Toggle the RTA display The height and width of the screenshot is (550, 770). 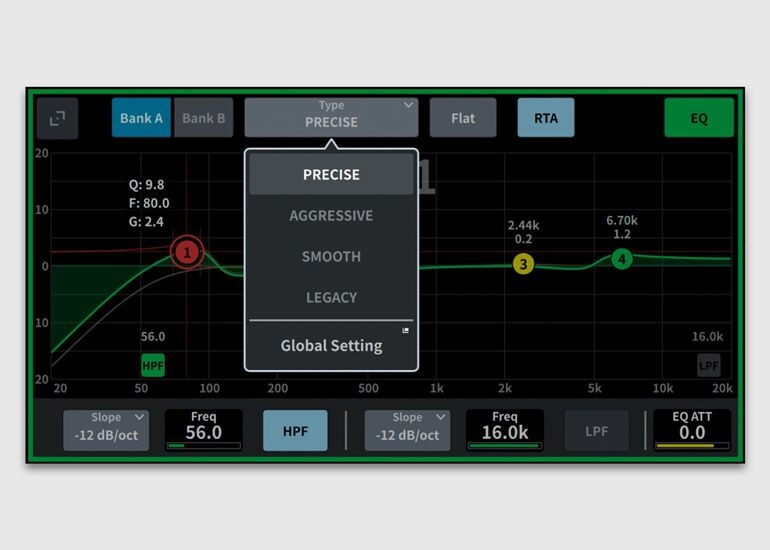coord(546,118)
